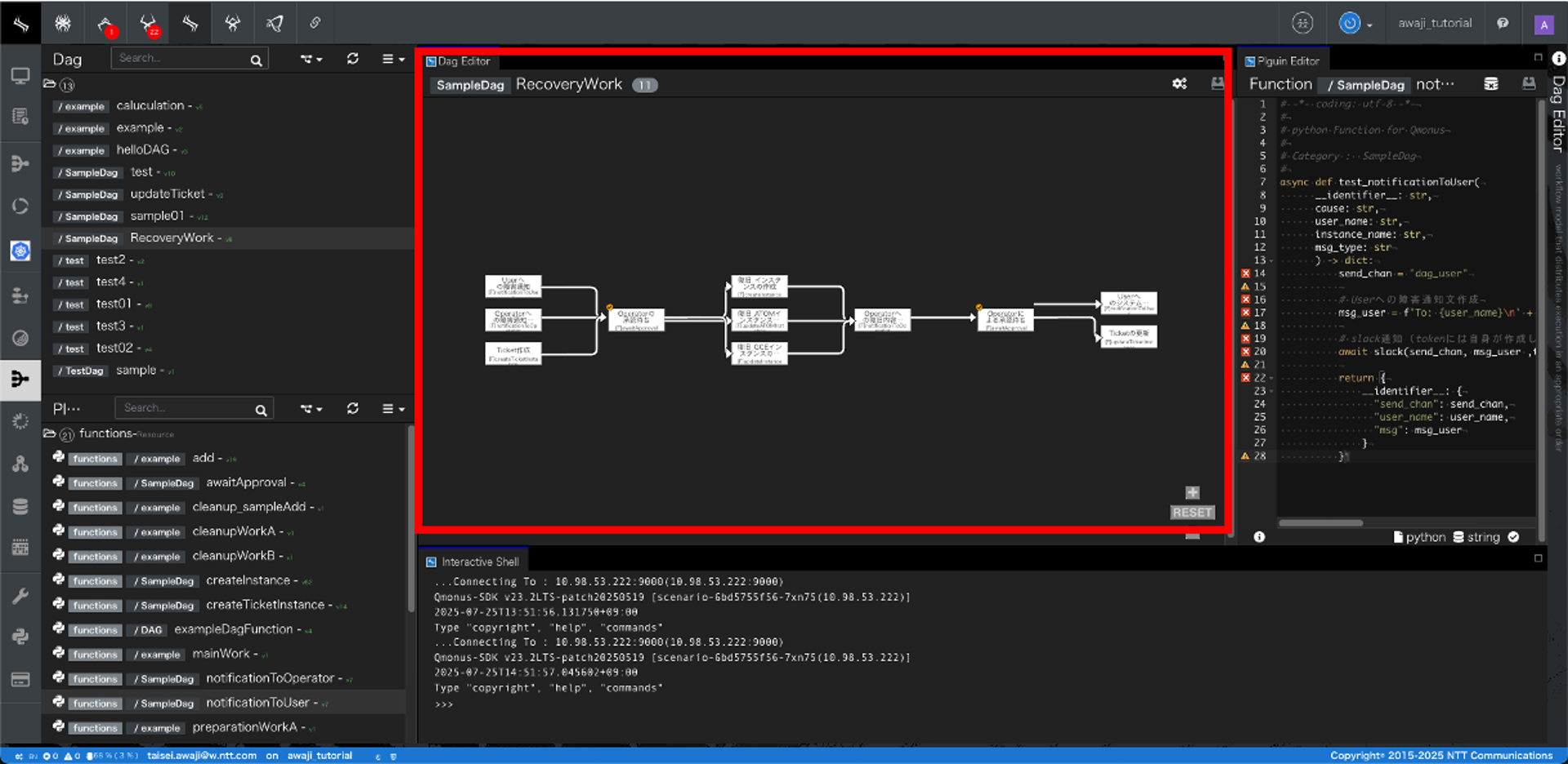Click the wrench icon in left sidebar

(20, 596)
